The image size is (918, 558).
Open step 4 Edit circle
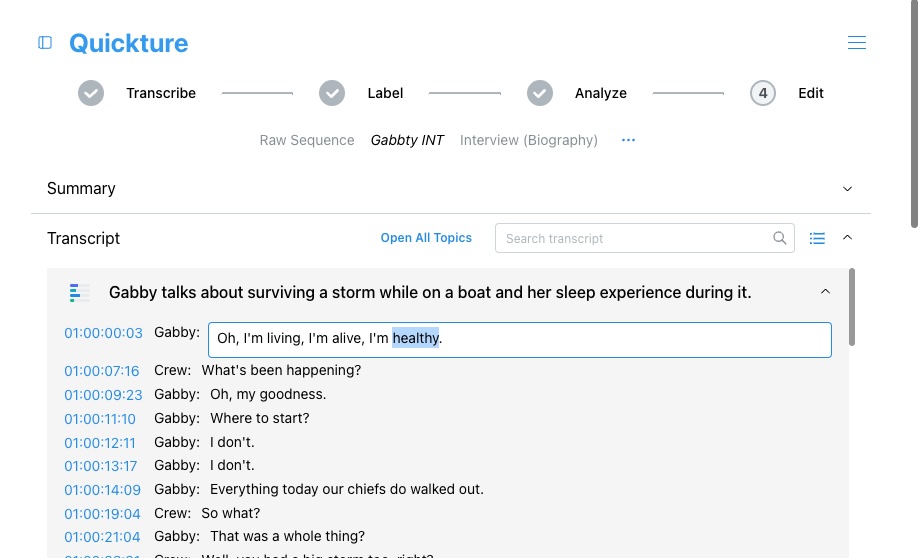(x=763, y=93)
